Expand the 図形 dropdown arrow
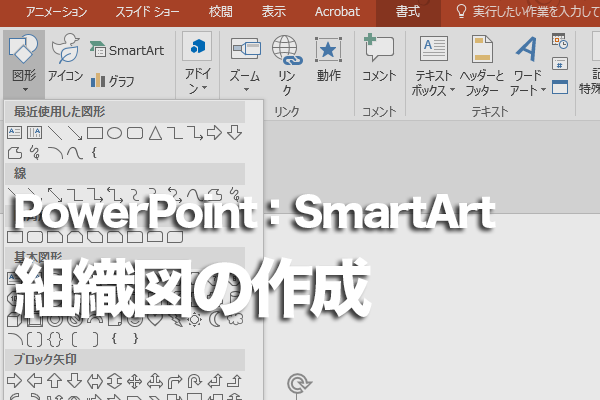Screen dimensions: 600x400 click(x=25, y=90)
